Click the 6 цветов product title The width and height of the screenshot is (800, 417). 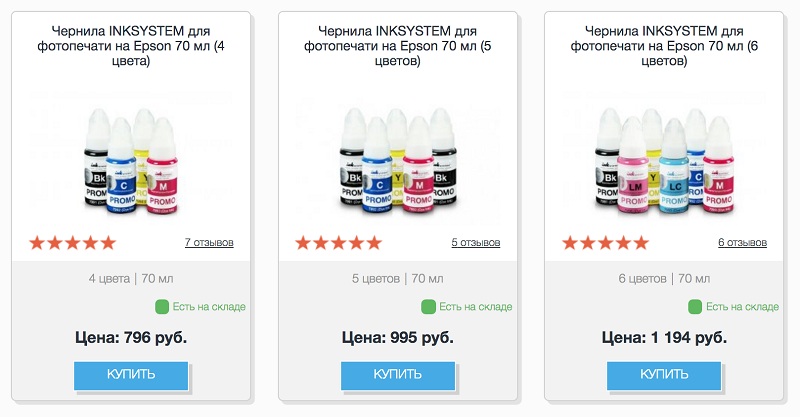pos(664,46)
